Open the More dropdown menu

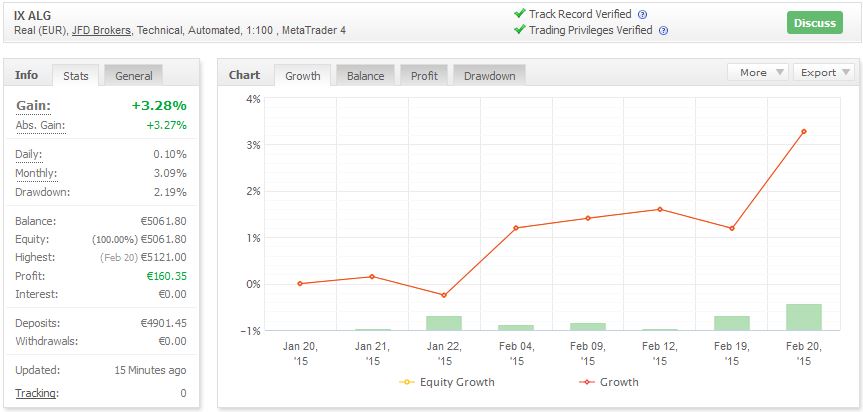click(759, 72)
